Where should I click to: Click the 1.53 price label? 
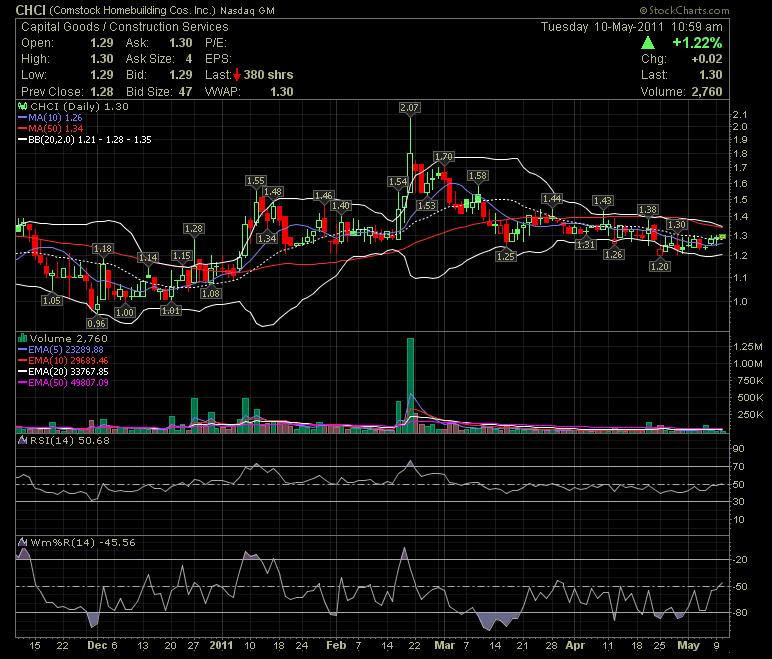(x=426, y=205)
